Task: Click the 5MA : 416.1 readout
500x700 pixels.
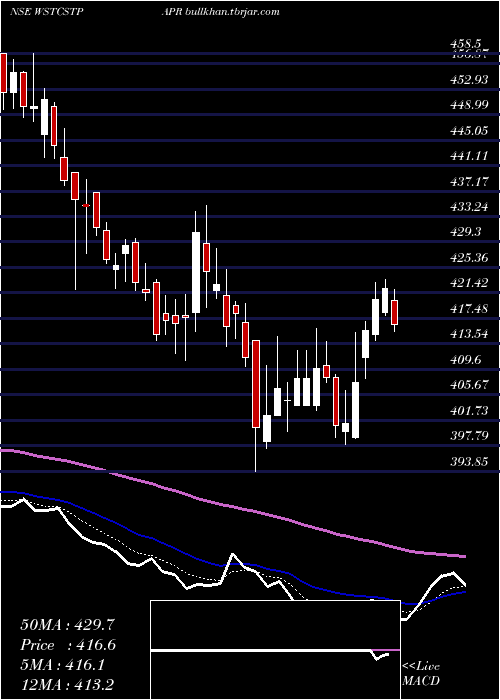Action: (62, 665)
